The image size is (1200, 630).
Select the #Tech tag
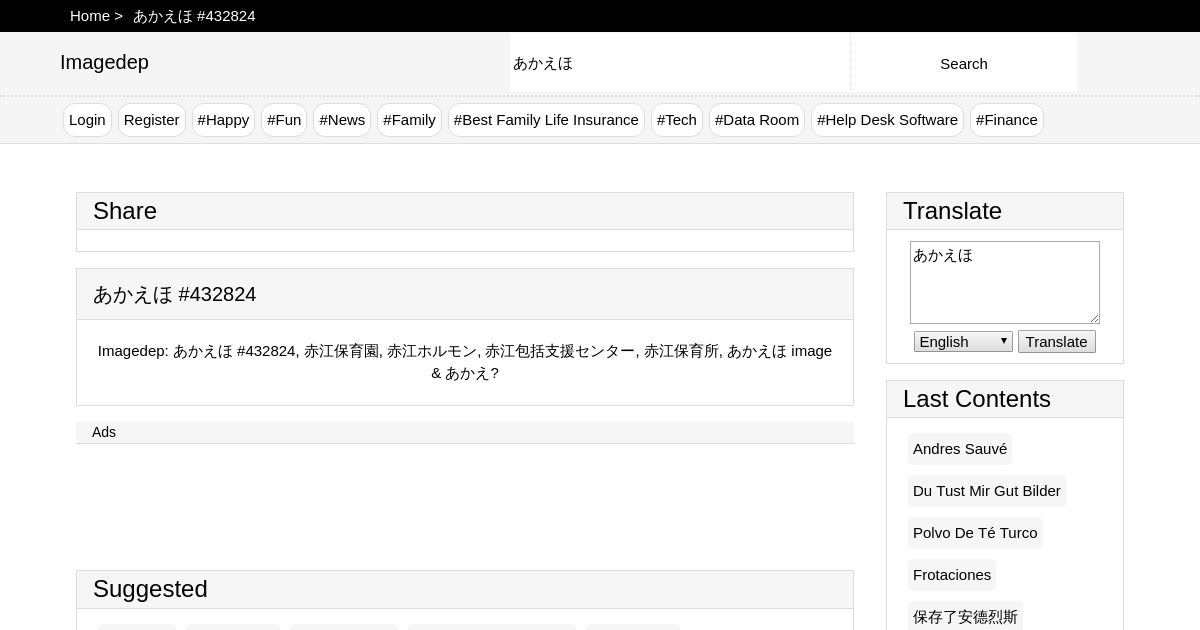click(x=677, y=120)
